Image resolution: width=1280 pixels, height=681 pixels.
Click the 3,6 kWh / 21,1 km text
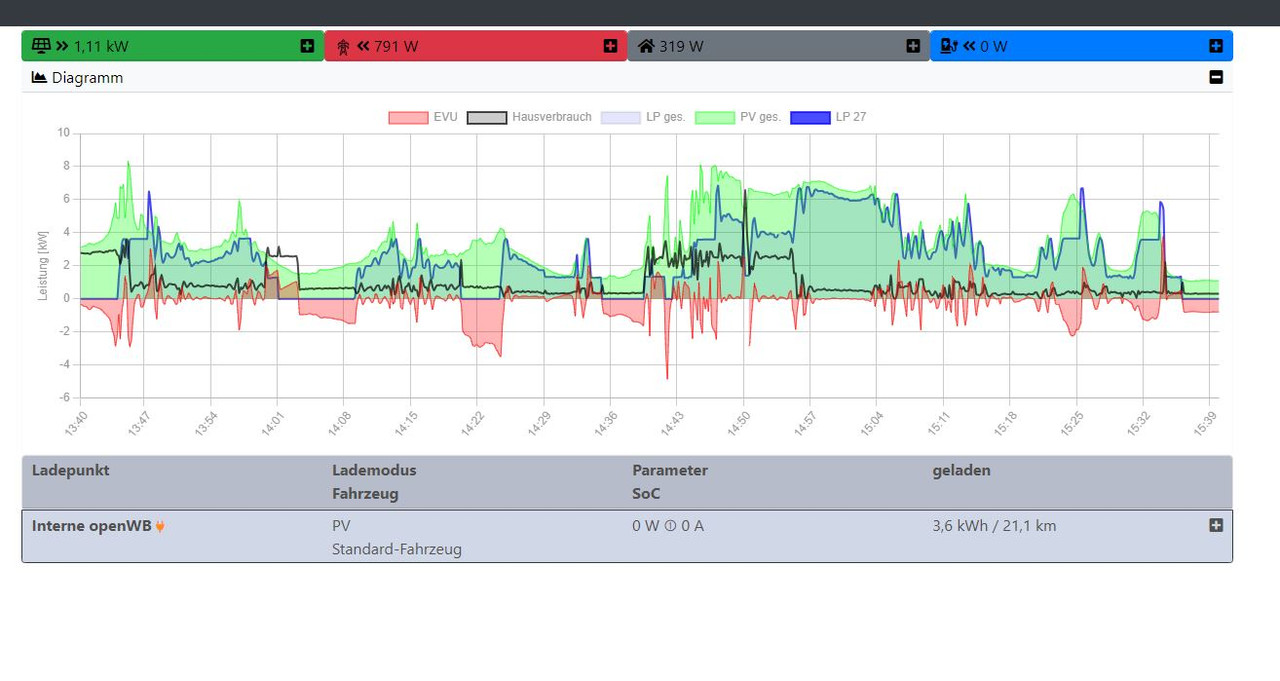[994, 526]
